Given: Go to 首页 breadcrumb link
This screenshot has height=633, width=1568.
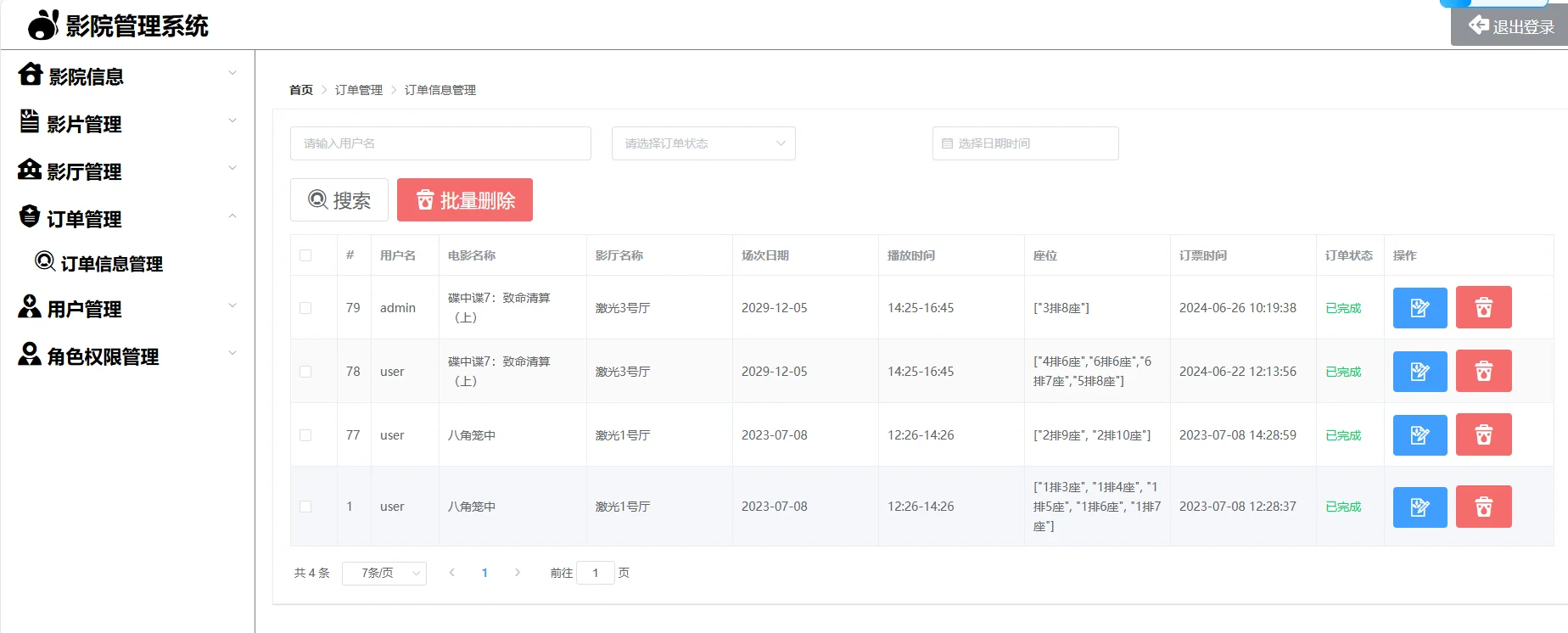Looking at the screenshot, I should coord(301,90).
